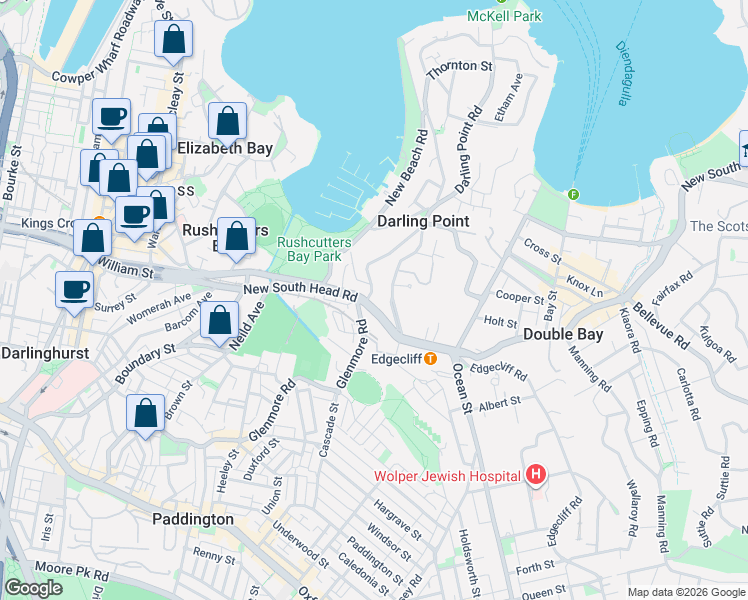
Task: Click the Knox Ln label
Action: point(584,286)
